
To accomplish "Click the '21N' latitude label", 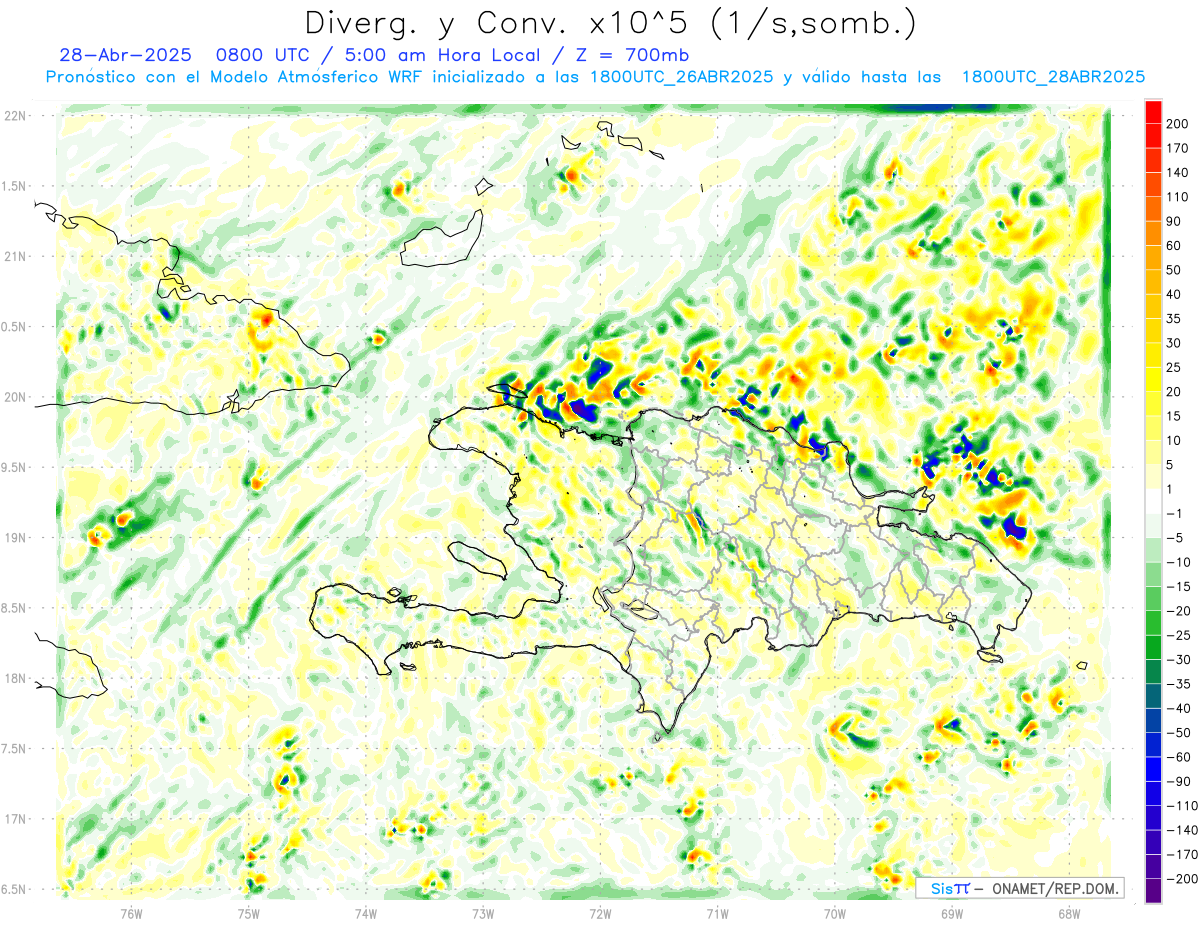I will tap(14, 256).
